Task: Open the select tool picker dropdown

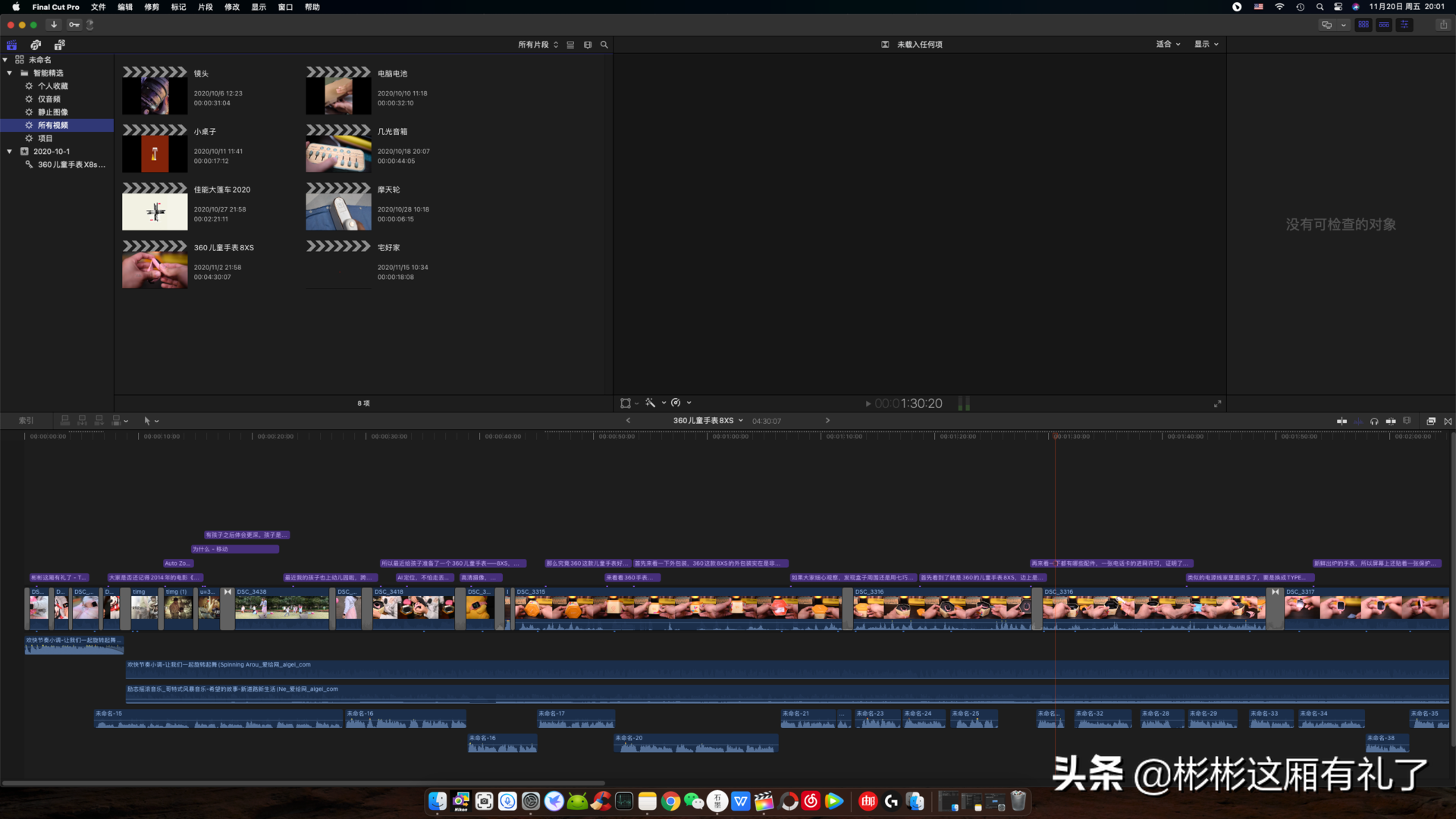Action: click(x=151, y=421)
